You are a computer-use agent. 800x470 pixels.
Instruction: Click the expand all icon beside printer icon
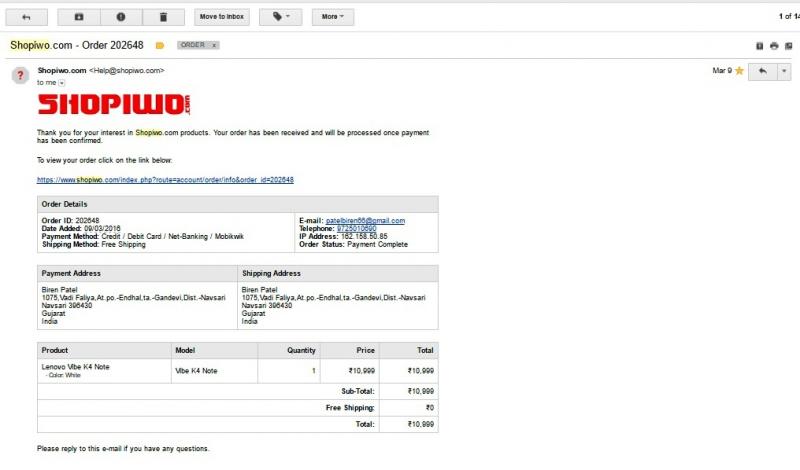point(759,46)
